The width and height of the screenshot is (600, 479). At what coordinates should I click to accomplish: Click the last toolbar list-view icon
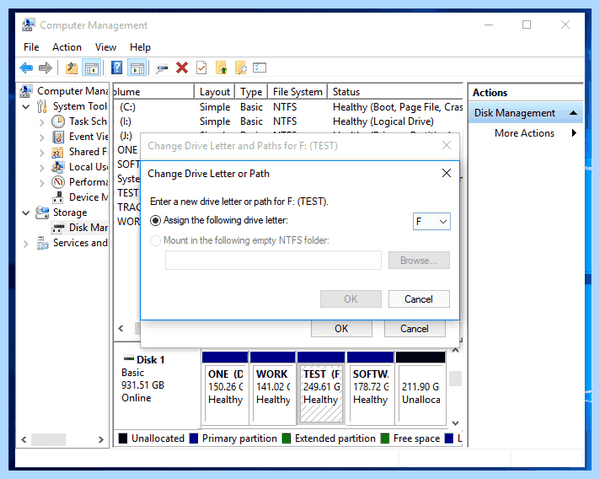pyautogui.click(x=259, y=68)
